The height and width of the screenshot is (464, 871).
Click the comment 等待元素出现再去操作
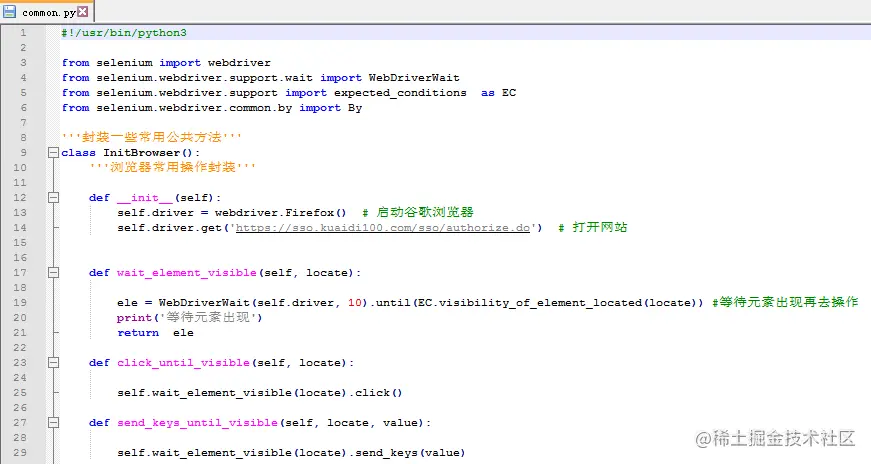[785, 302]
